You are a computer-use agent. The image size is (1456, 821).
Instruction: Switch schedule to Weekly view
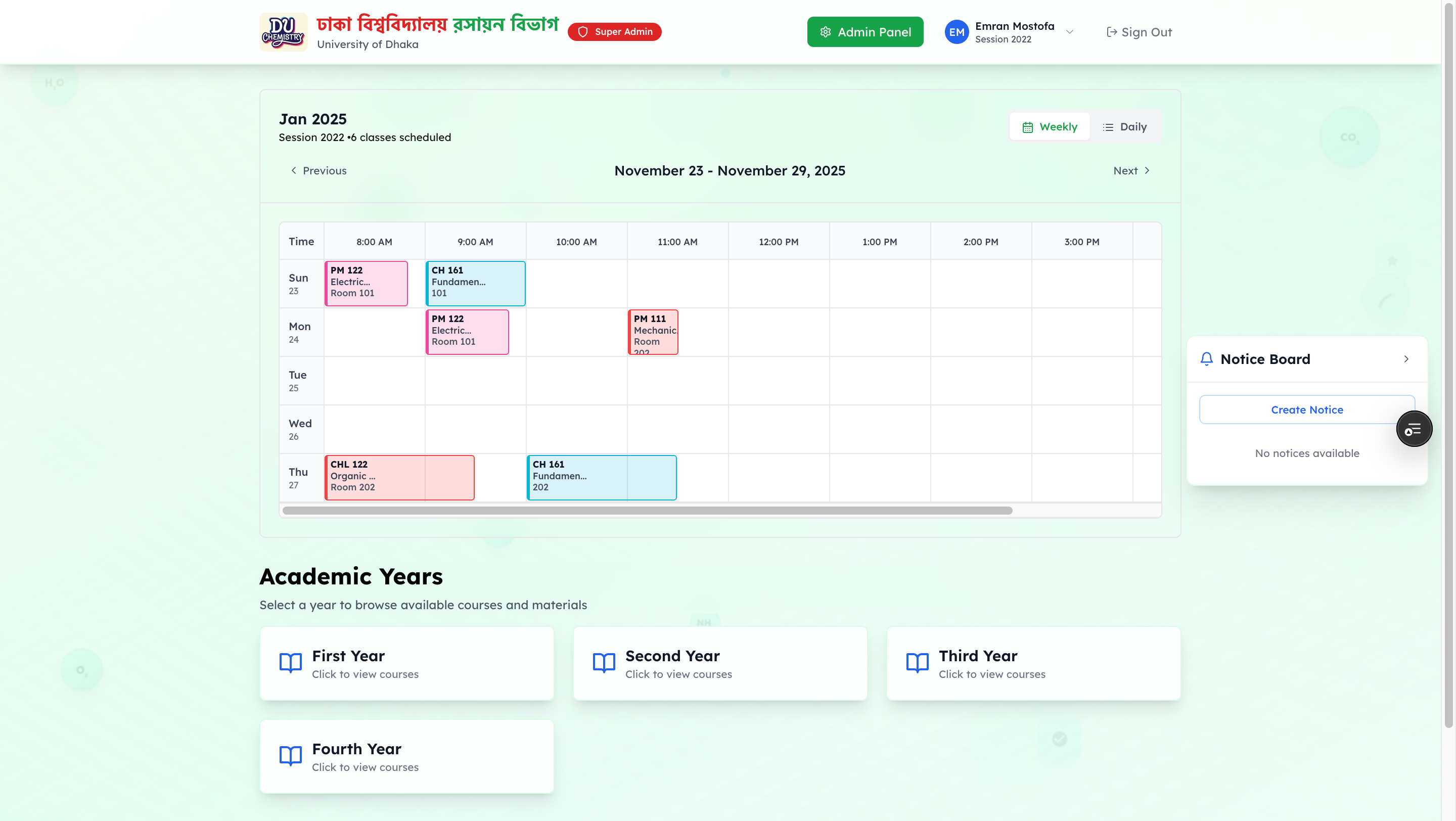pos(1050,126)
